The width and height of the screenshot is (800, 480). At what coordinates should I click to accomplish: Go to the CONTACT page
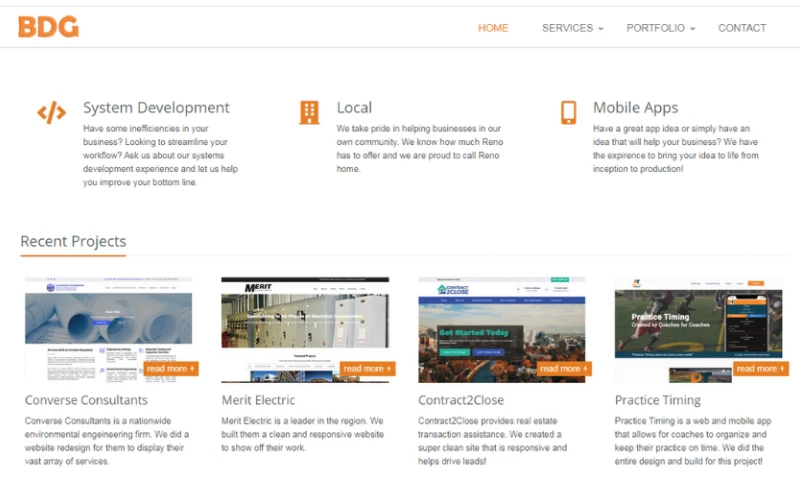(x=742, y=28)
